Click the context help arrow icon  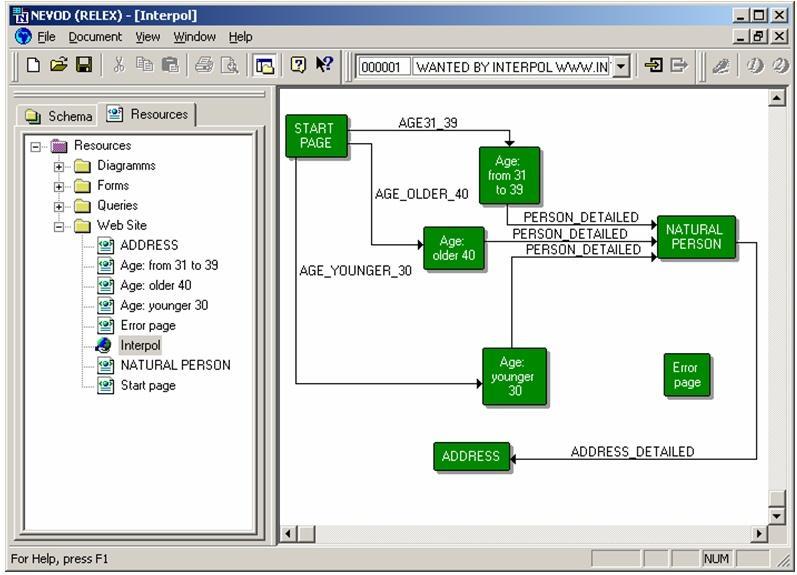(324, 65)
